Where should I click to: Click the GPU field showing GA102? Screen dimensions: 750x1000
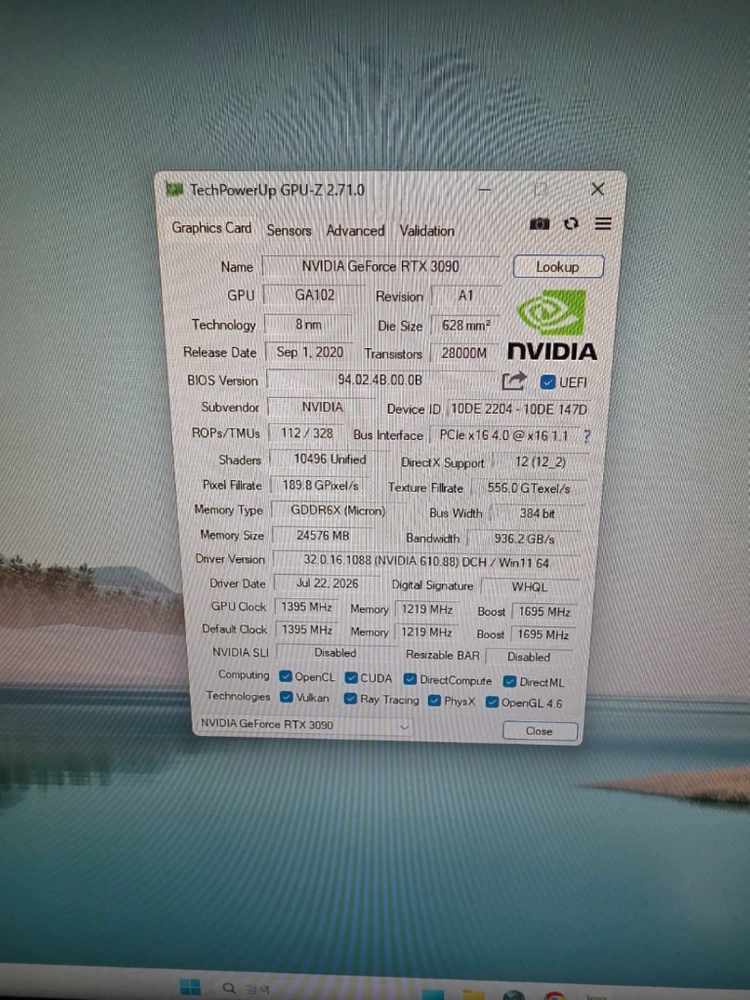coord(314,295)
